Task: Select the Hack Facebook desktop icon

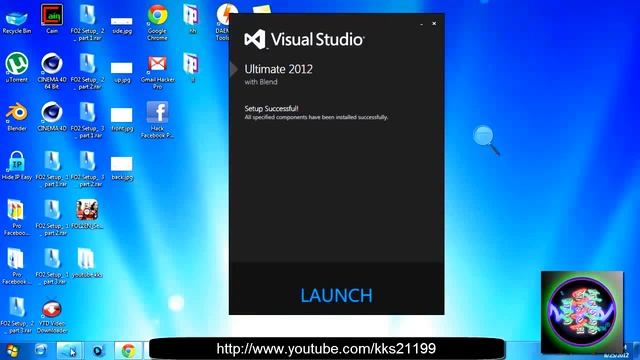Action: (158, 120)
